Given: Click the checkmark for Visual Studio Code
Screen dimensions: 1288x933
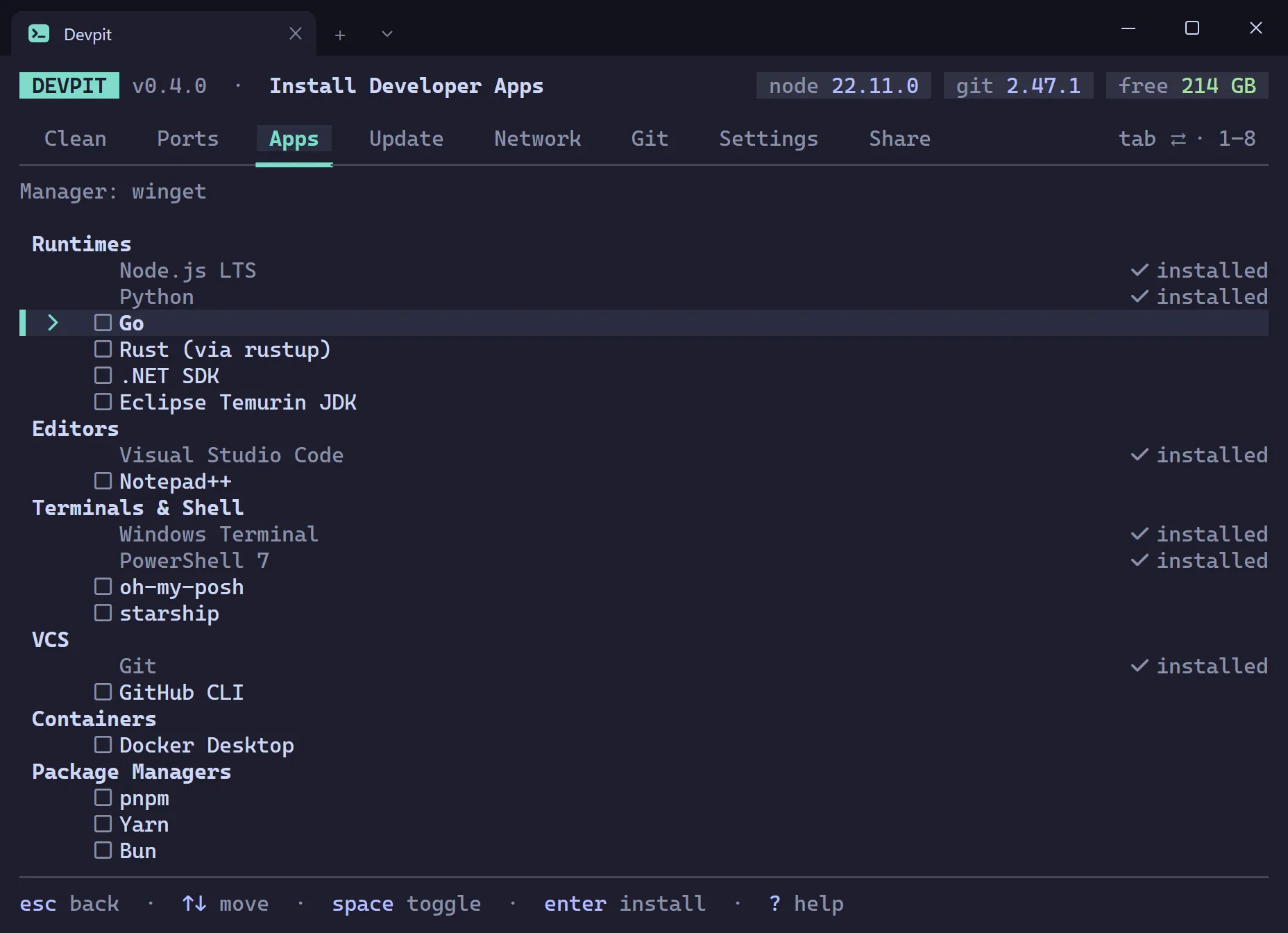Looking at the screenshot, I should click(1139, 455).
